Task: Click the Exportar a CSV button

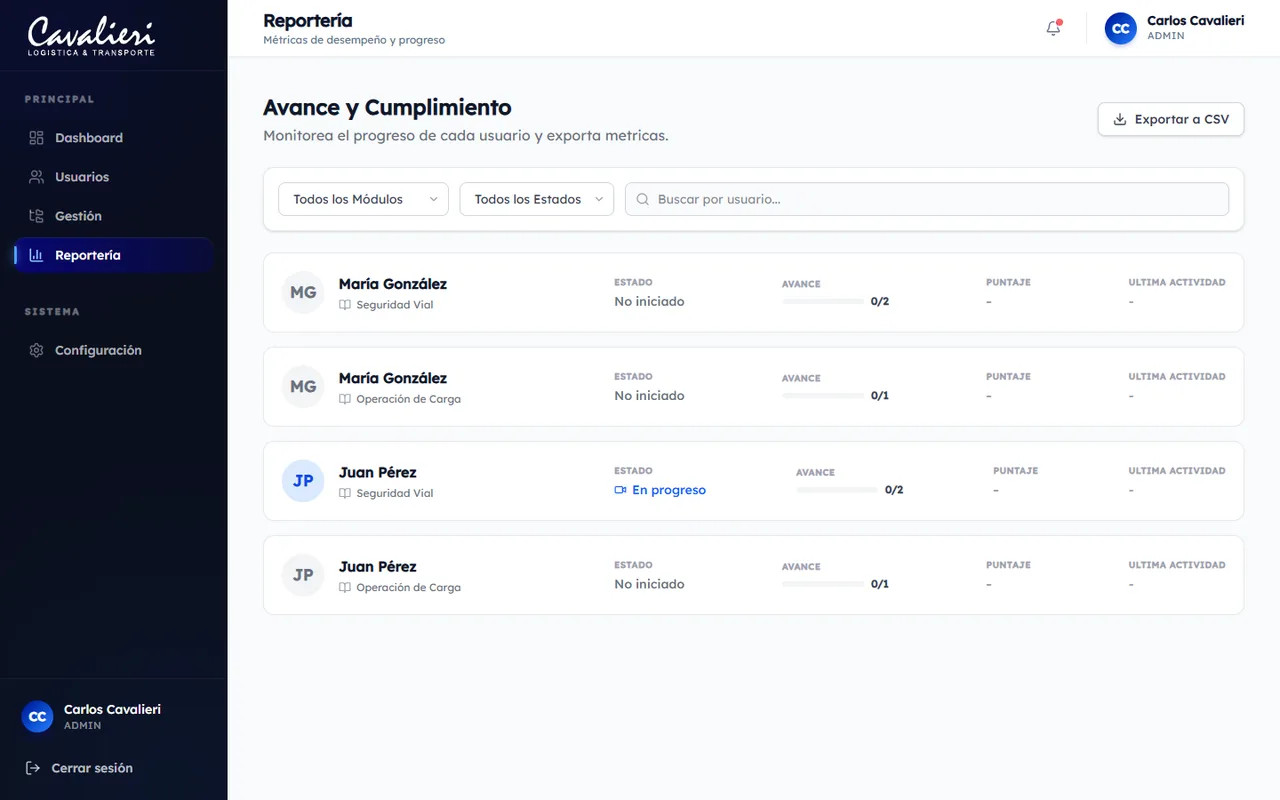Action: pyautogui.click(x=1171, y=119)
